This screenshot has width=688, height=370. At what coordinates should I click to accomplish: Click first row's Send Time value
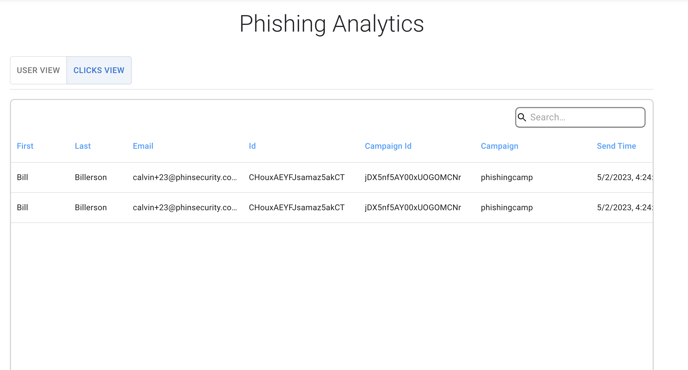click(624, 177)
